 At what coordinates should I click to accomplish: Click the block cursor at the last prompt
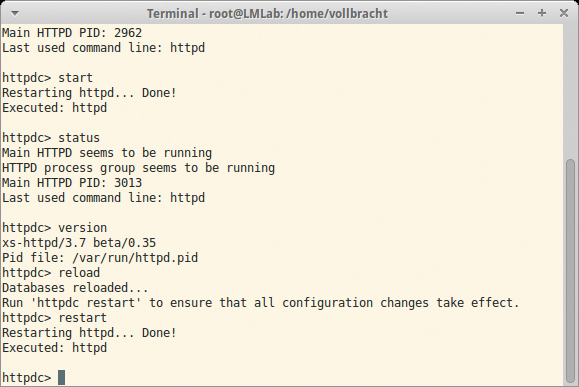(x=62, y=377)
